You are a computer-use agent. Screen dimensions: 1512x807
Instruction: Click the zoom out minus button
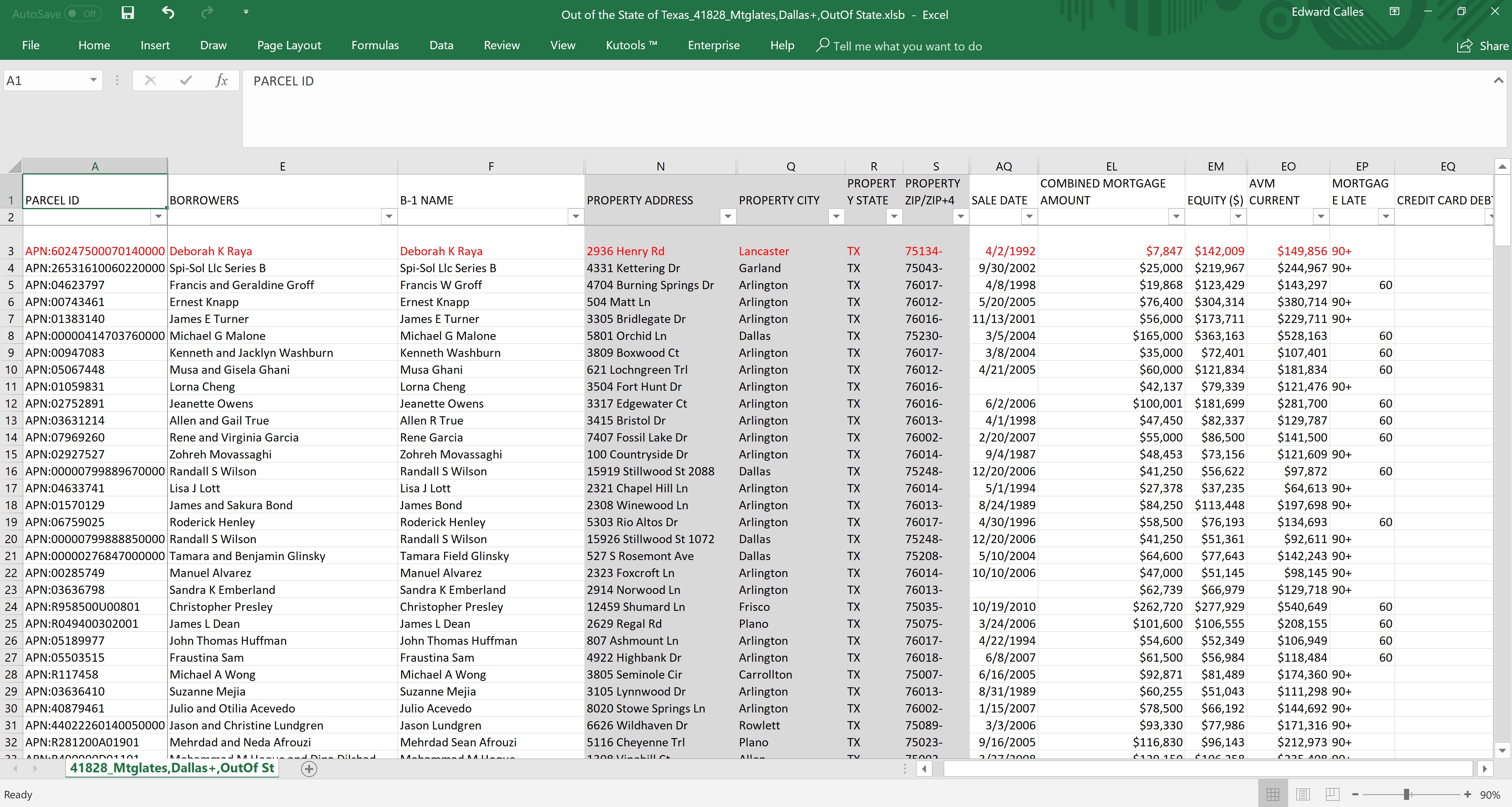point(1355,794)
